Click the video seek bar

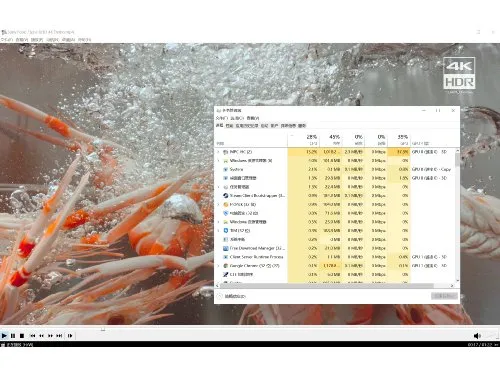coord(250,329)
